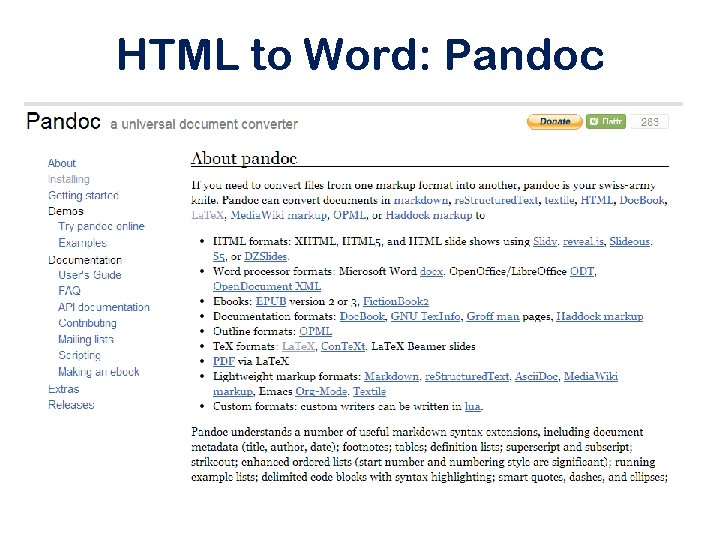The image size is (720, 540).
Task: Go to Getting started page
Action: pos(83,196)
